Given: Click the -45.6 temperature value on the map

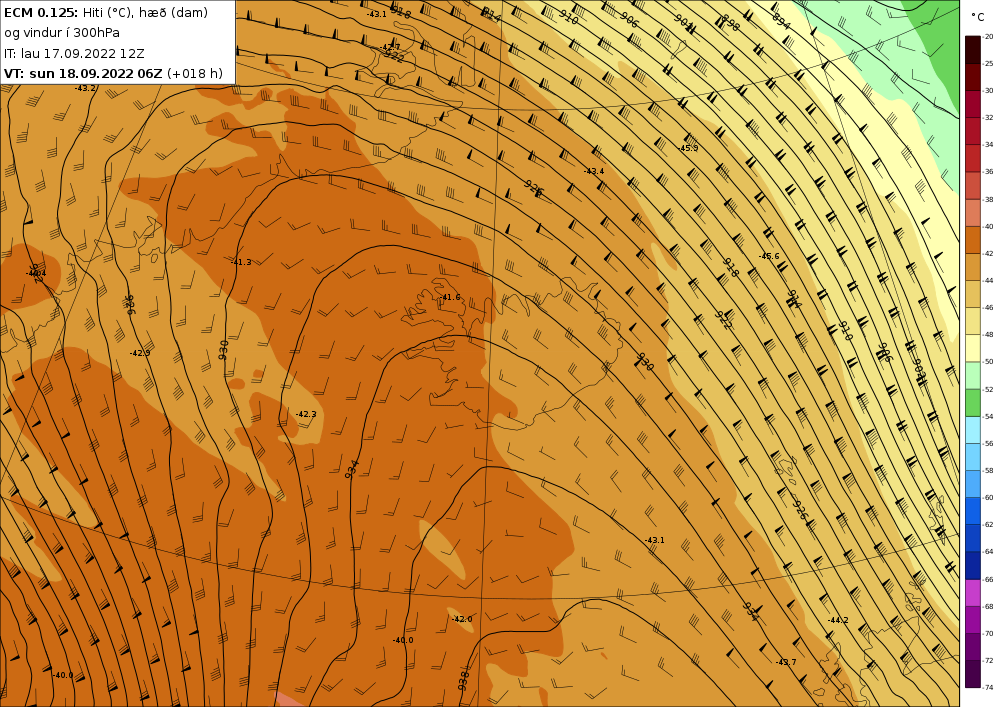Looking at the screenshot, I should tap(768, 256).
